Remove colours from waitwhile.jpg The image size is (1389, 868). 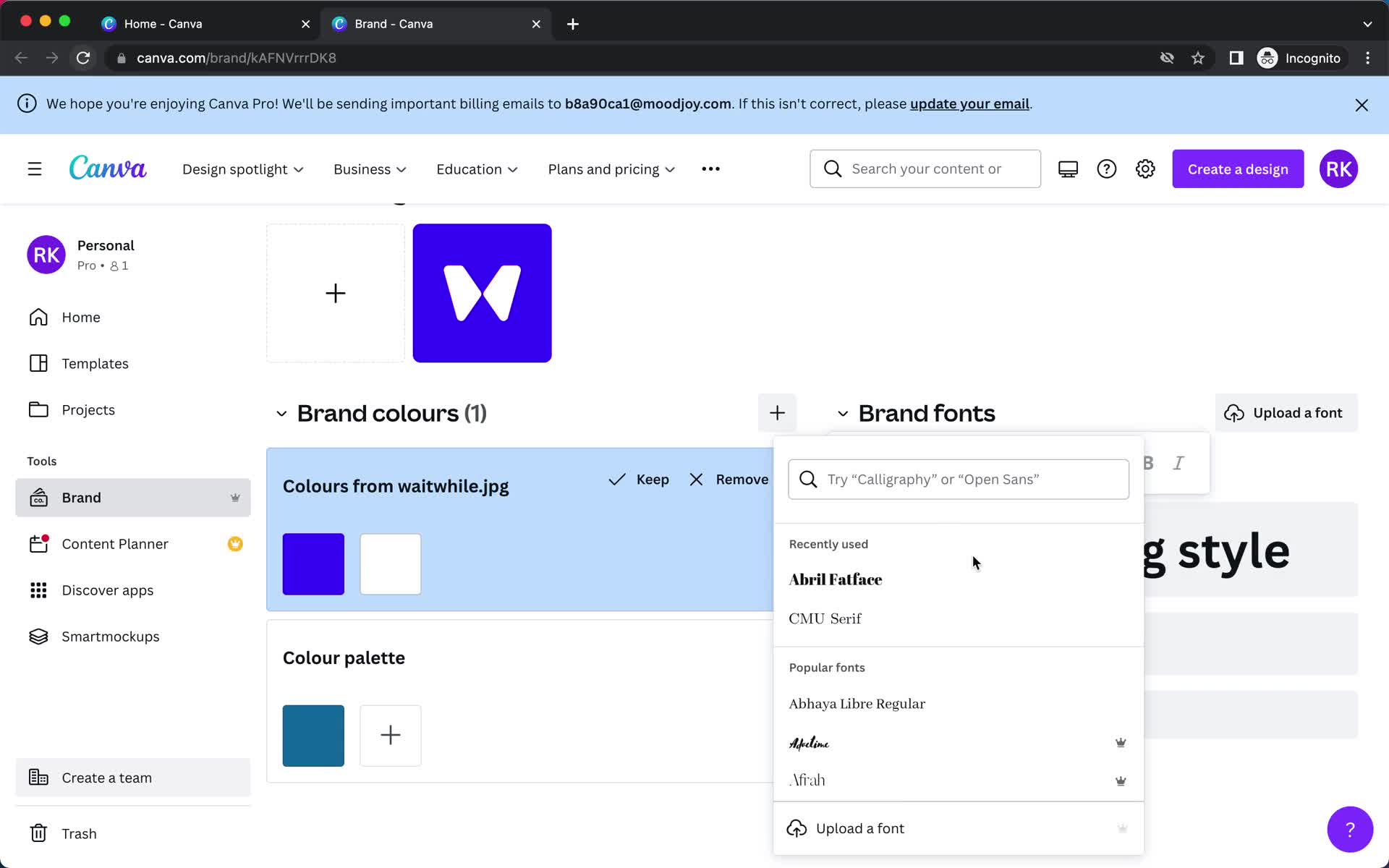pyautogui.click(x=729, y=480)
